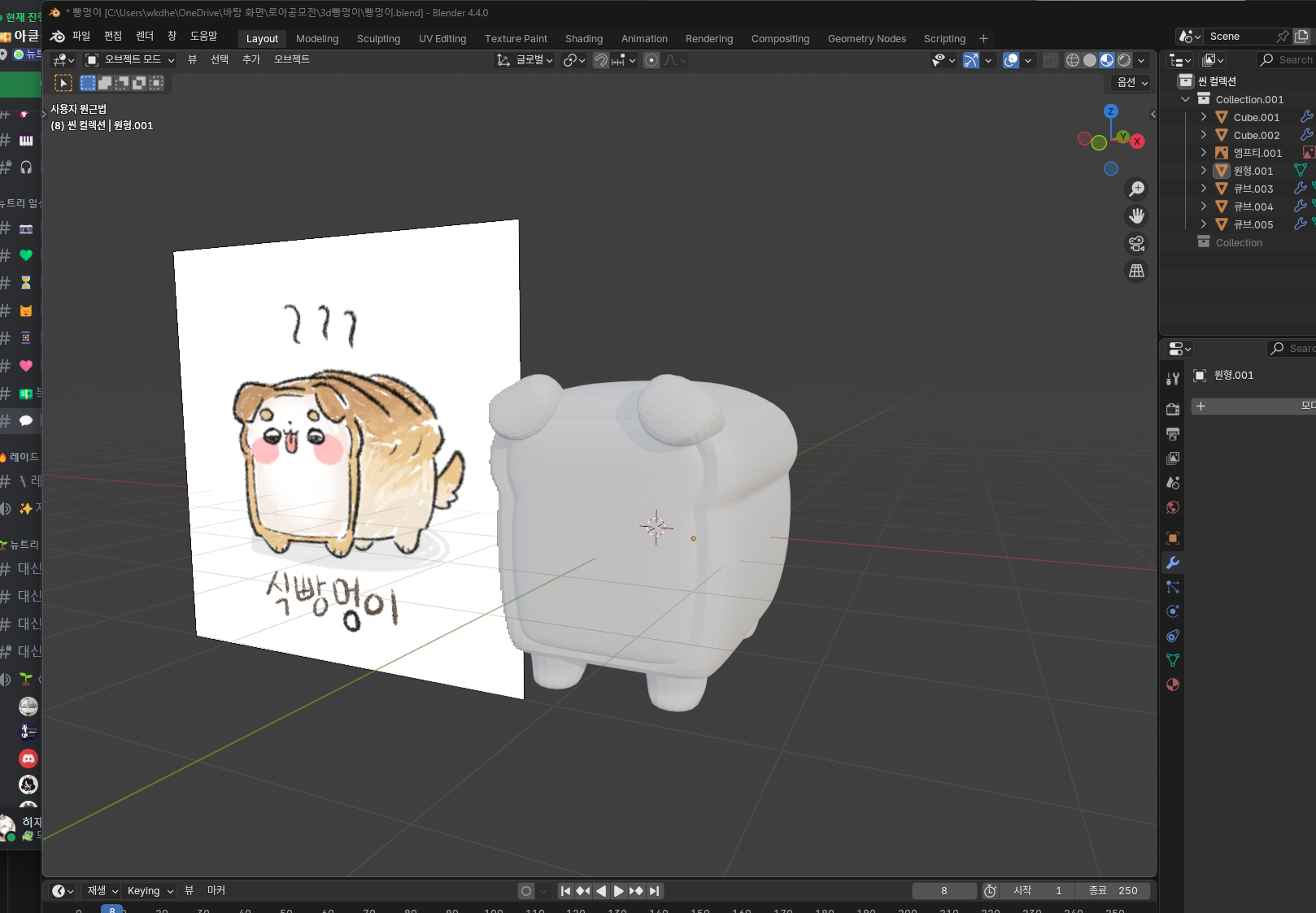Image resolution: width=1316 pixels, height=913 pixels.
Task: Open the World properties tab
Action: [x=1173, y=507]
